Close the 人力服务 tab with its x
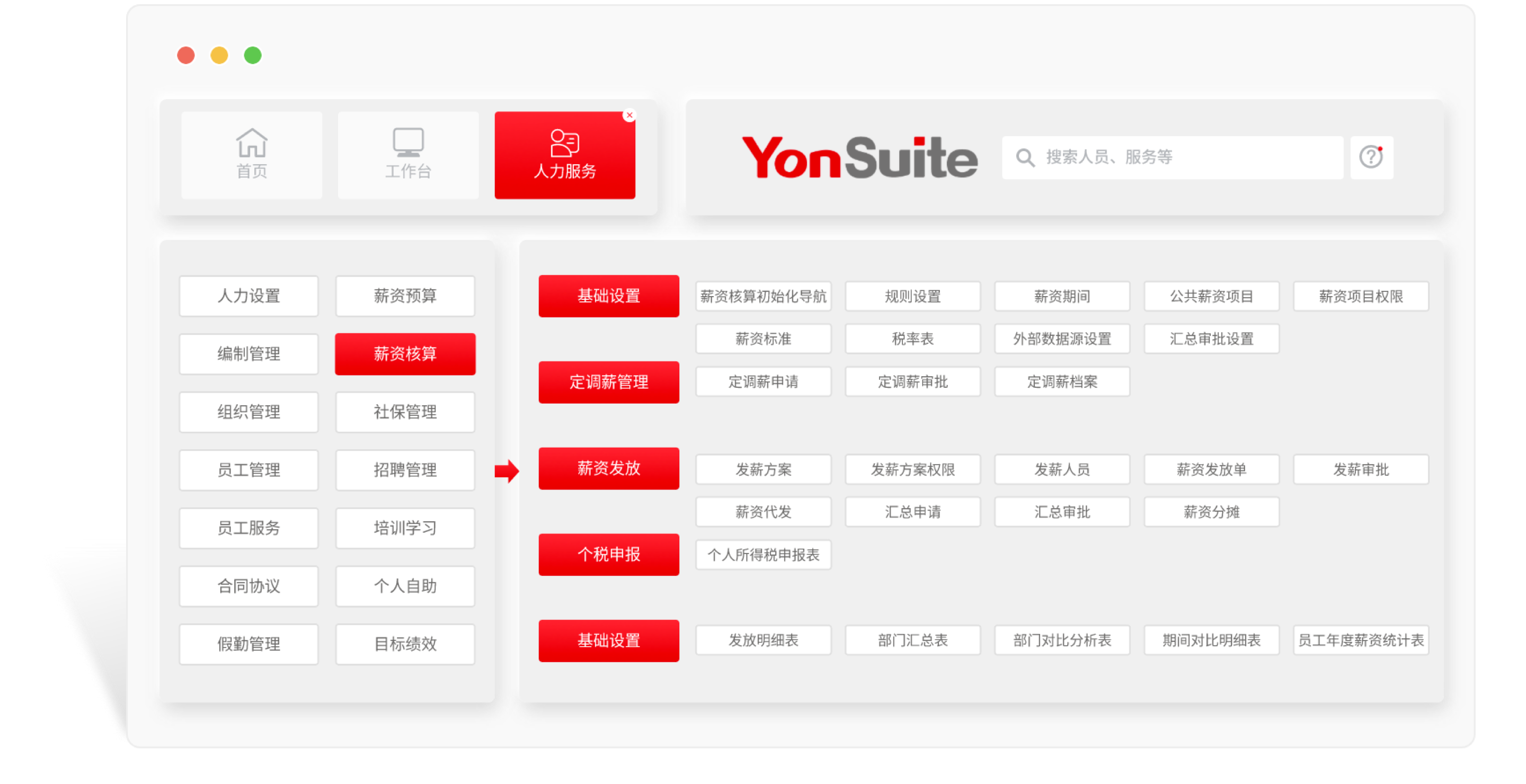This screenshot has width=1526, height=784. [x=629, y=115]
